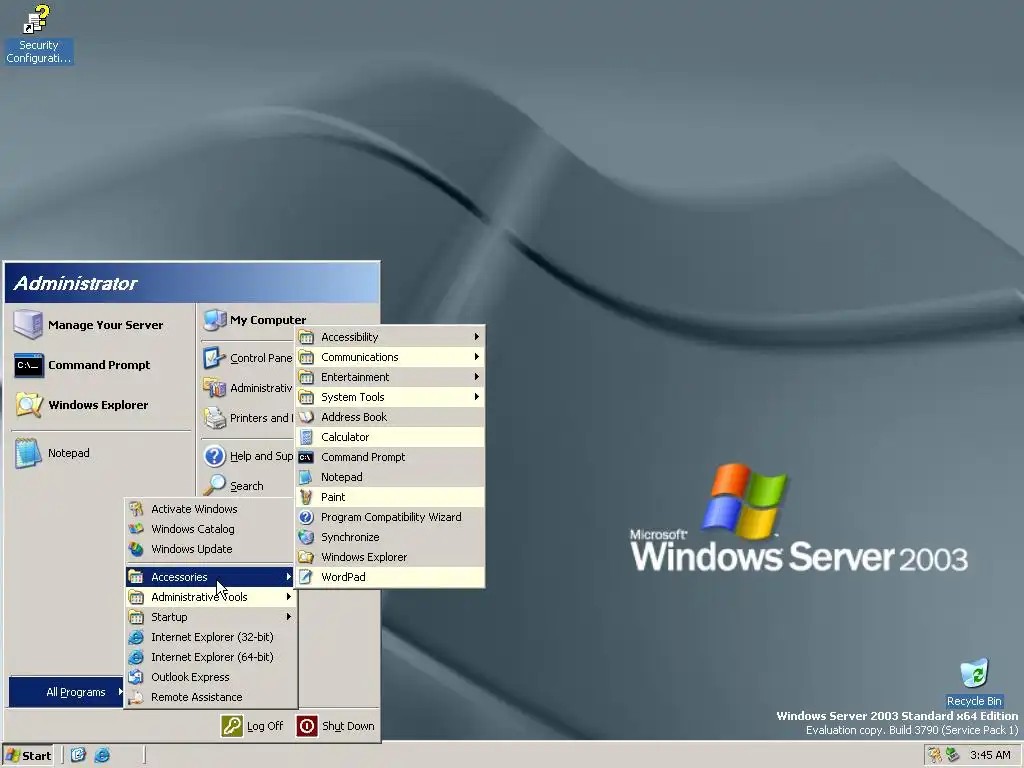
Task: Click the Search magnifier entry
Action: click(248, 486)
